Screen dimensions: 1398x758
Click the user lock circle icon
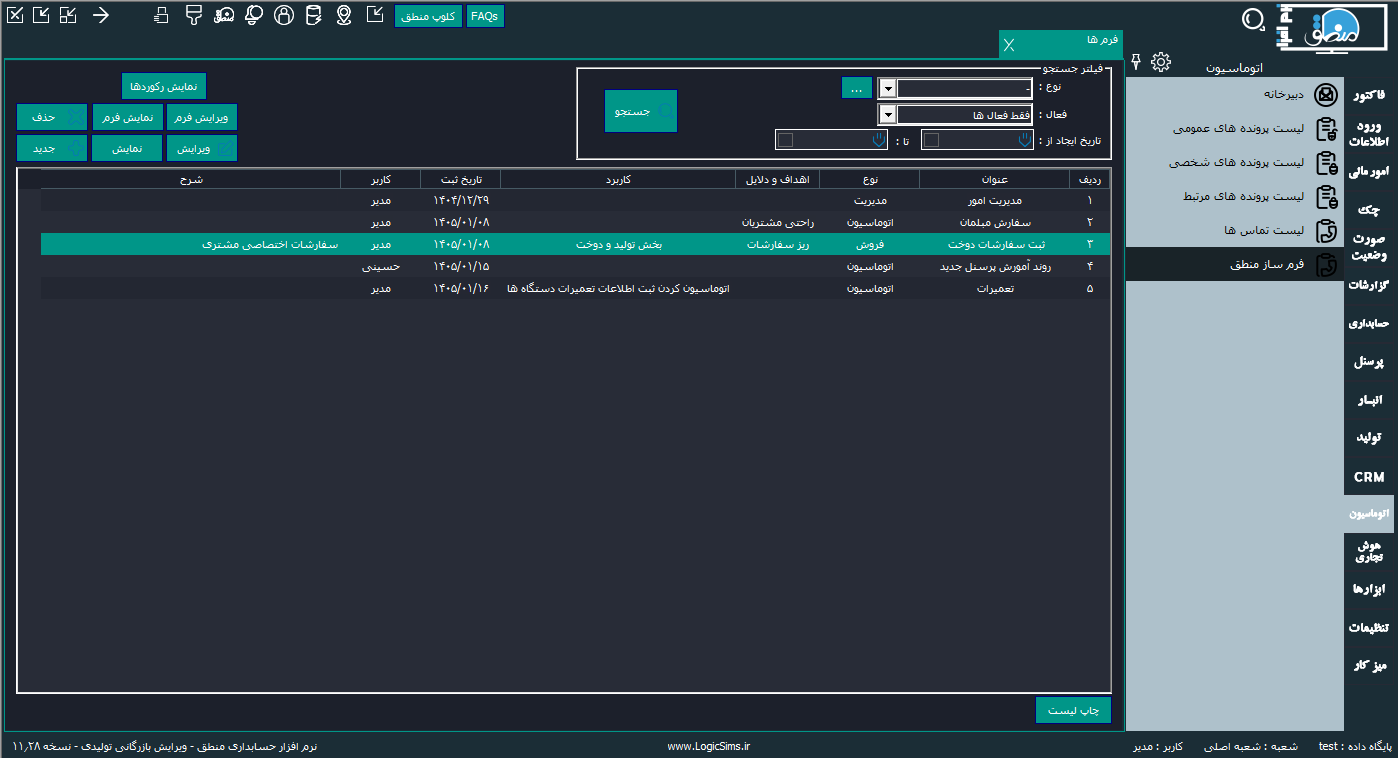point(284,15)
